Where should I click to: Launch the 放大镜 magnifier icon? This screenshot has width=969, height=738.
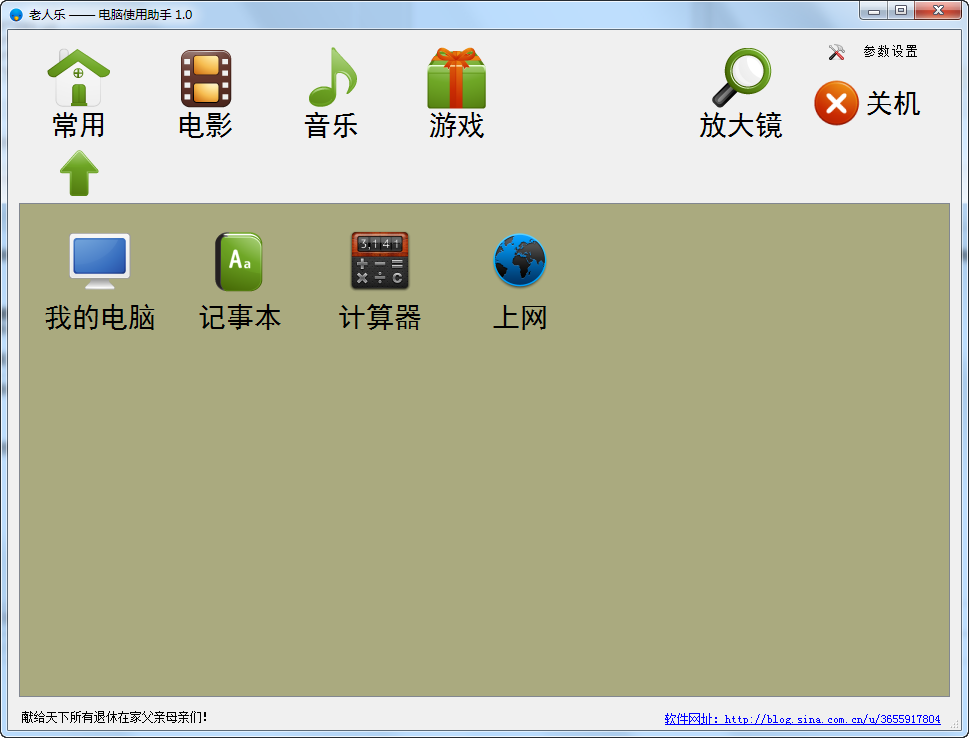(x=742, y=77)
